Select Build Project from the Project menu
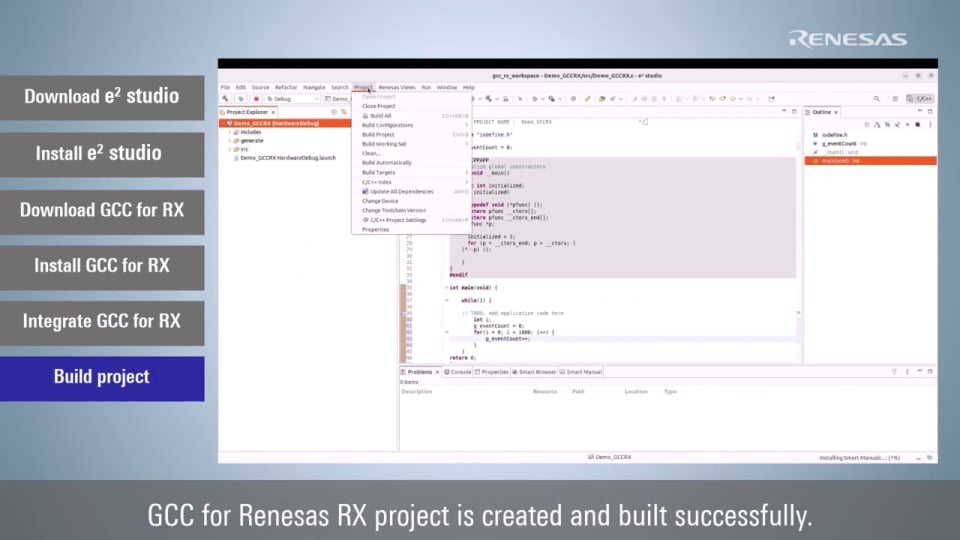Image resolution: width=960 pixels, height=540 pixels. click(378, 134)
